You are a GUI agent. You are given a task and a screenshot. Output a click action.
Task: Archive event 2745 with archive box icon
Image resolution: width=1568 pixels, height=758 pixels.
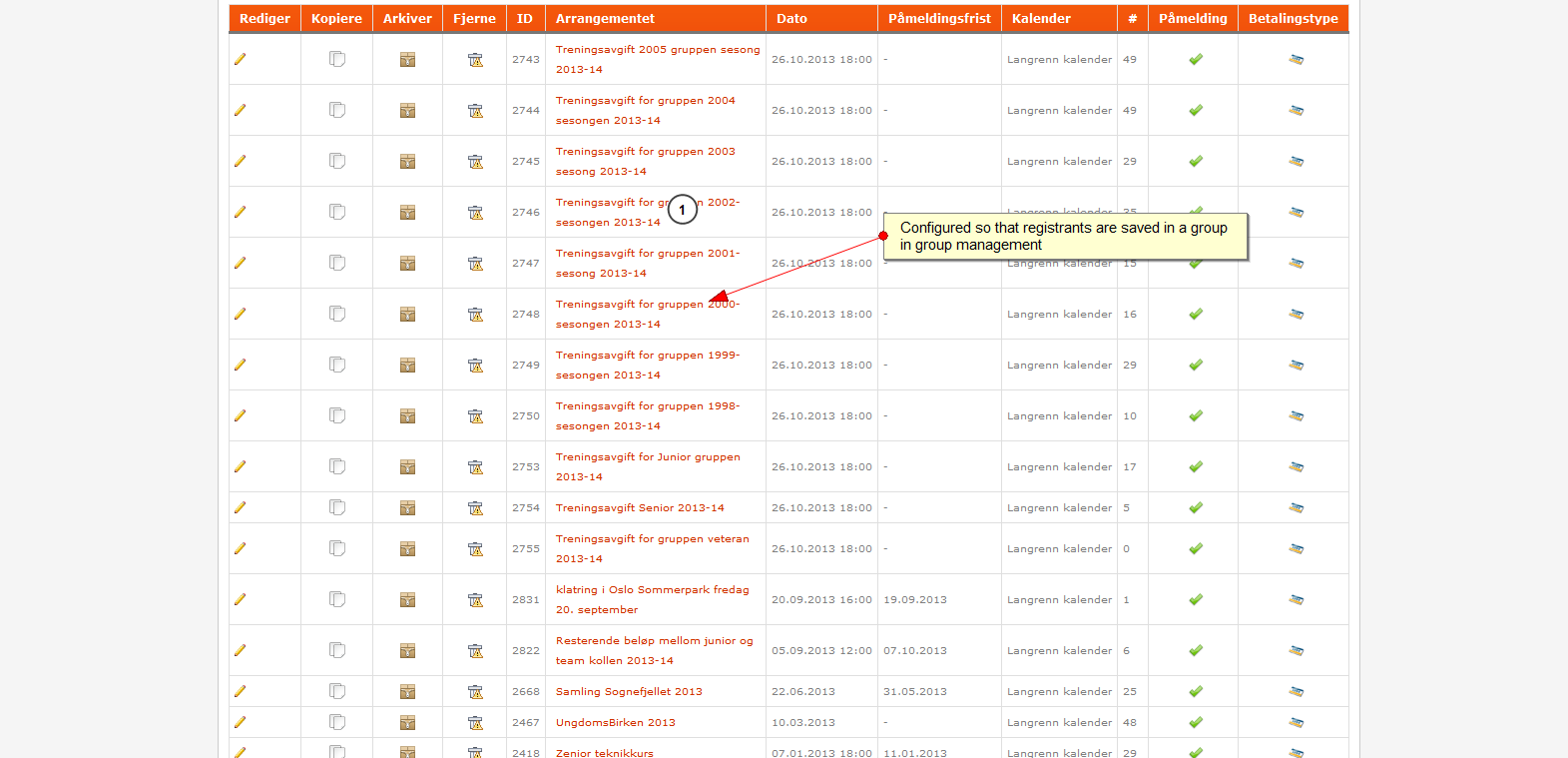pyautogui.click(x=407, y=161)
